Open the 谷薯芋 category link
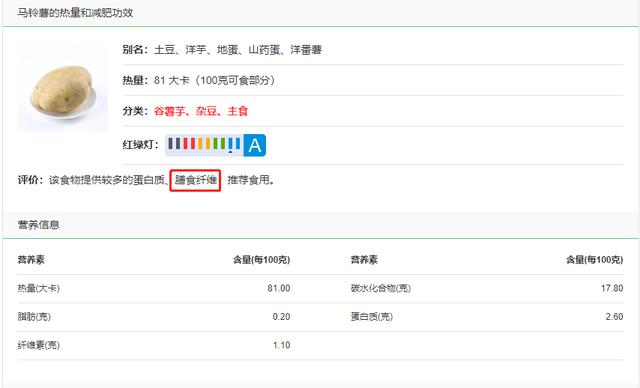The height and width of the screenshot is (388, 640). 169,111
